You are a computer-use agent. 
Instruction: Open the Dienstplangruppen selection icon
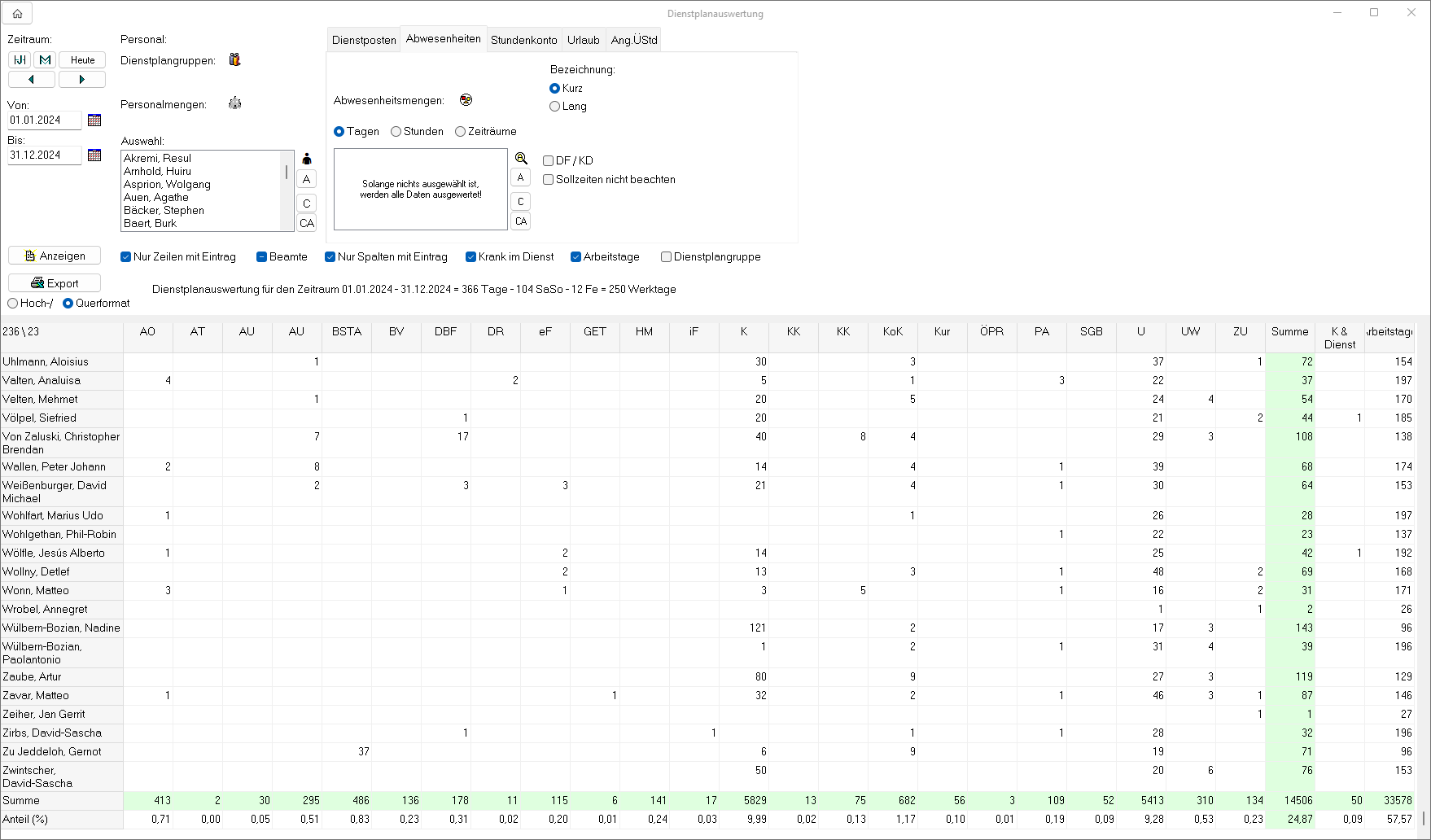pyautogui.click(x=234, y=59)
